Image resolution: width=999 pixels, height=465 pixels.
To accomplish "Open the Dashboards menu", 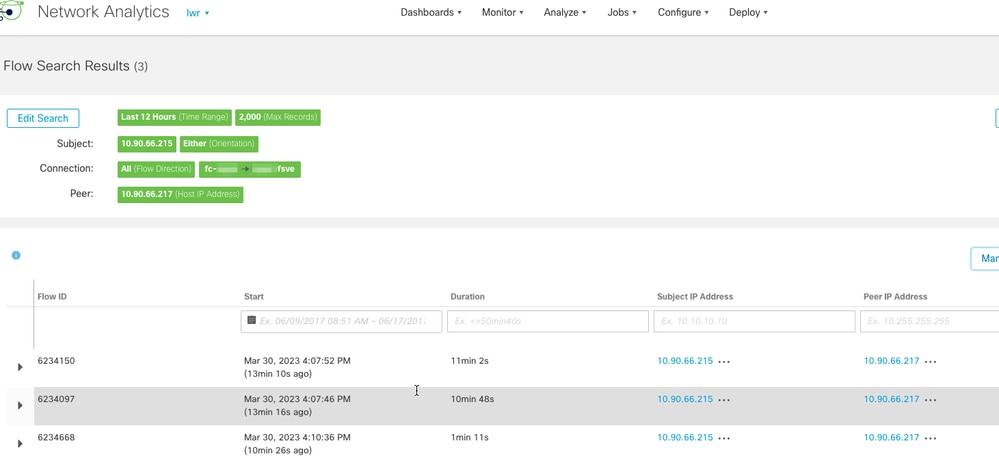I will (x=431, y=12).
